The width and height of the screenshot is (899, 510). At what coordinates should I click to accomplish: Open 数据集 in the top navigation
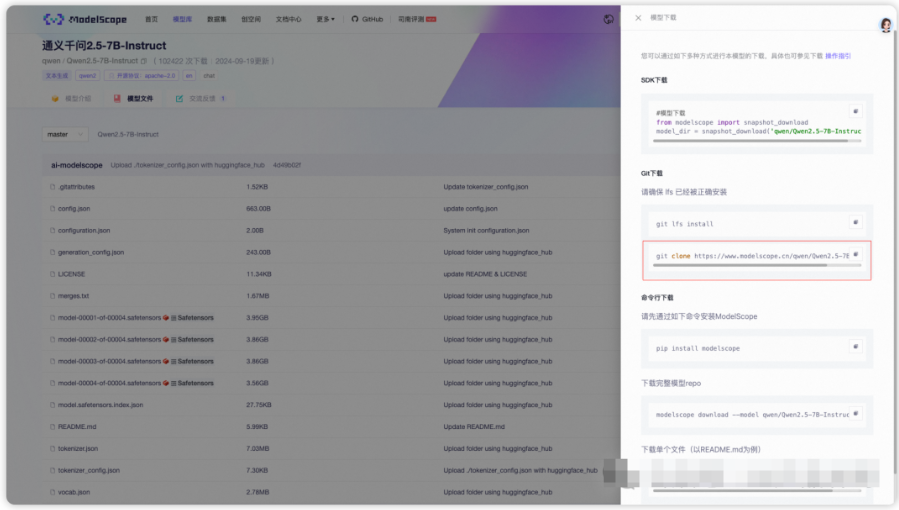[217, 19]
